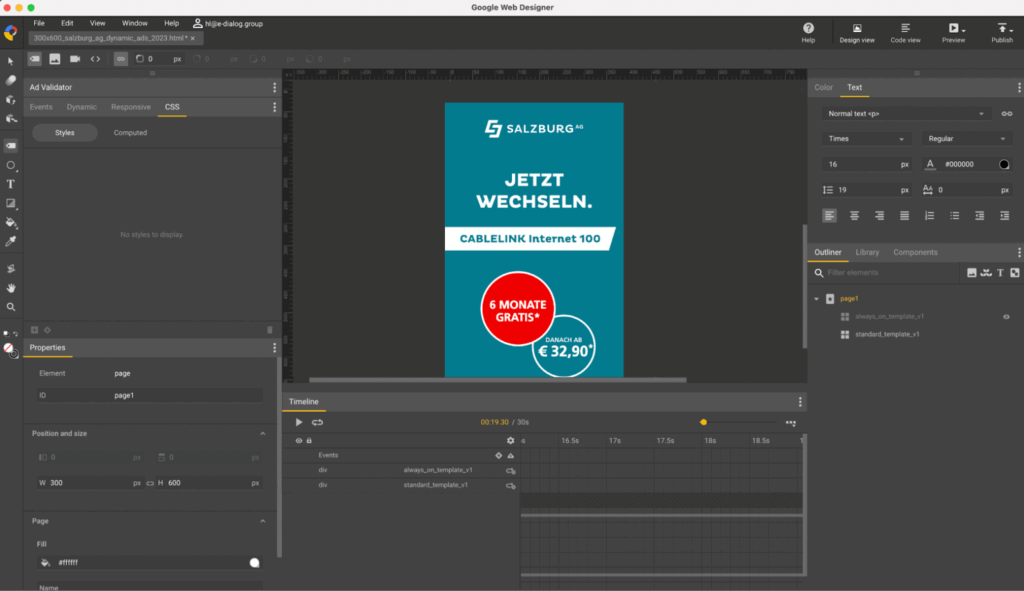Open the Paint Bucket tool
Screen dimensions: 1024x591
point(10,222)
